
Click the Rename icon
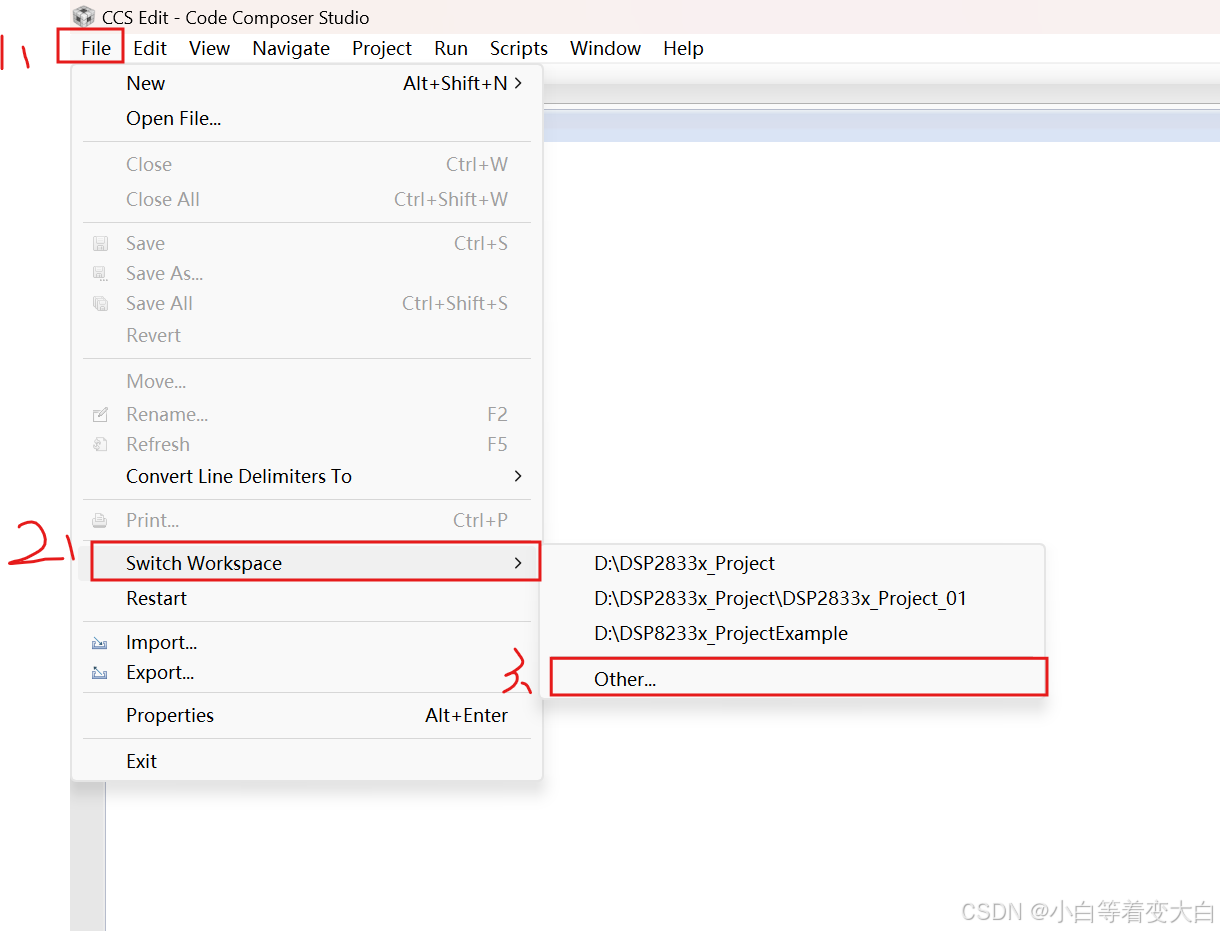(100, 415)
